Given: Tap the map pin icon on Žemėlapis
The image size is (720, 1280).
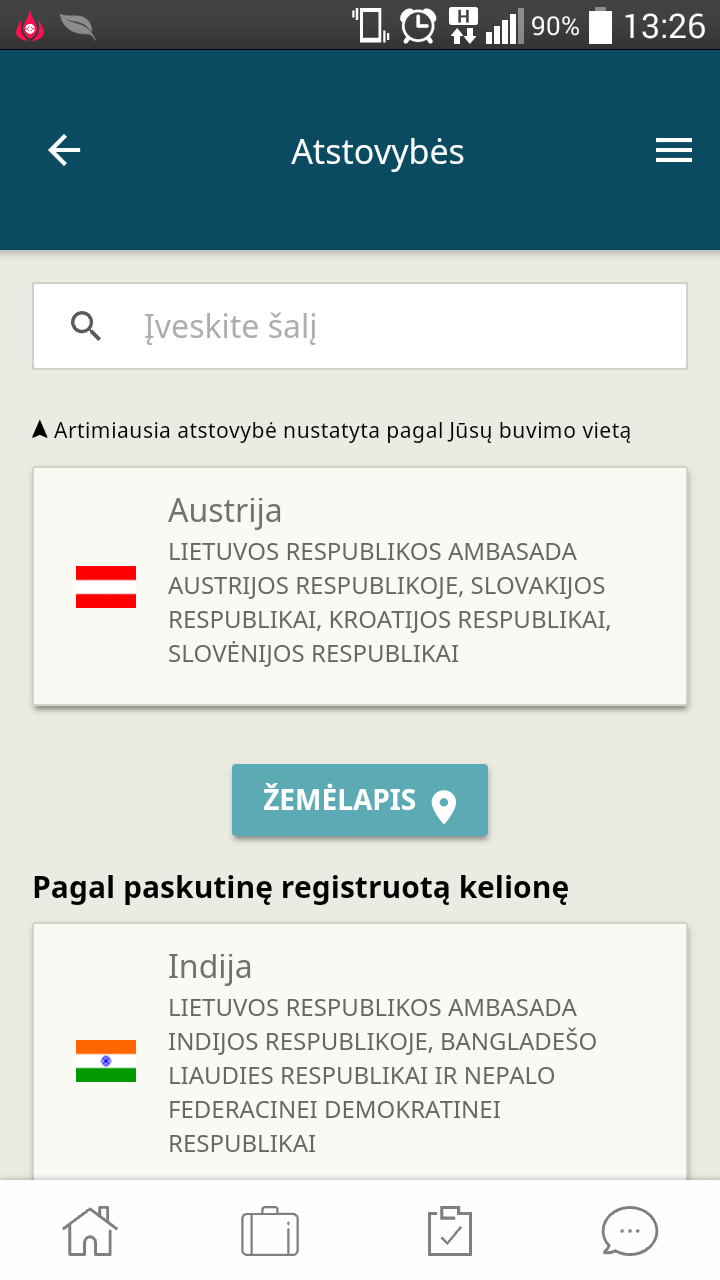Looking at the screenshot, I should pyautogui.click(x=443, y=804).
